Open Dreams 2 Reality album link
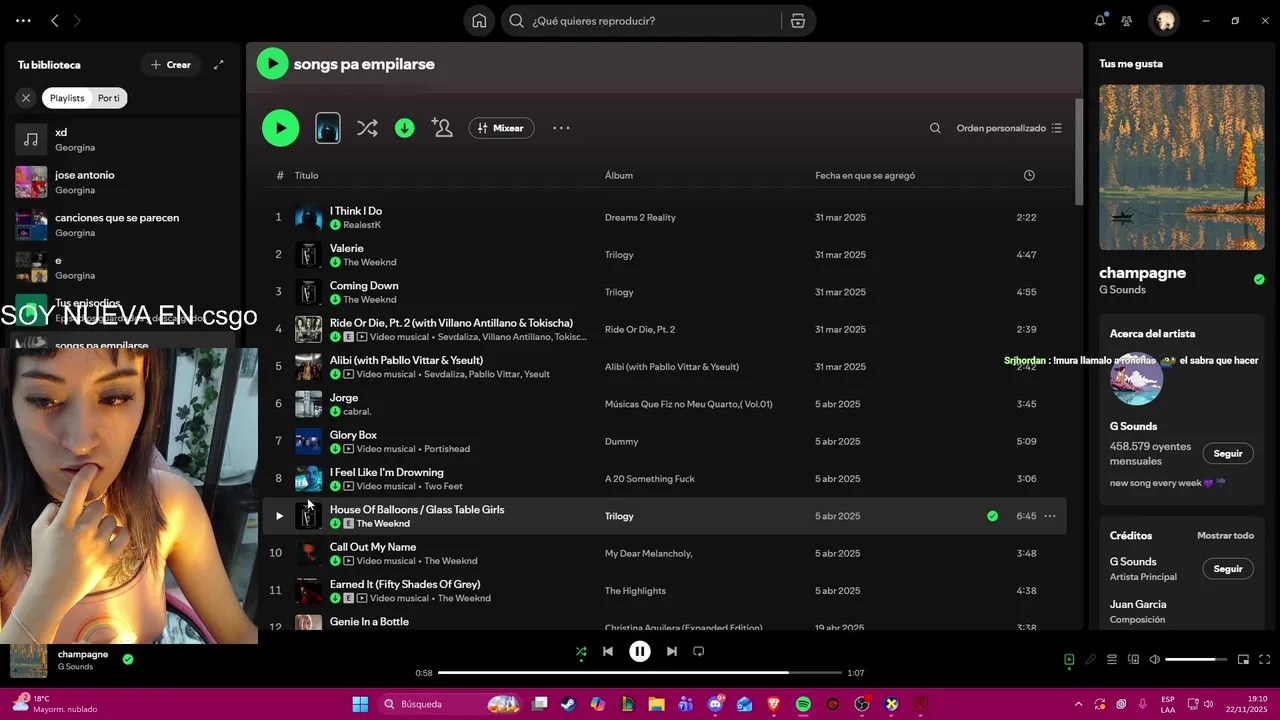The image size is (1280, 720). point(640,218)
